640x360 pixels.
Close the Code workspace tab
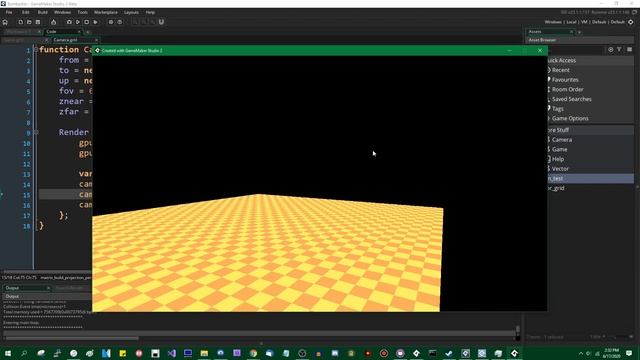79,31
